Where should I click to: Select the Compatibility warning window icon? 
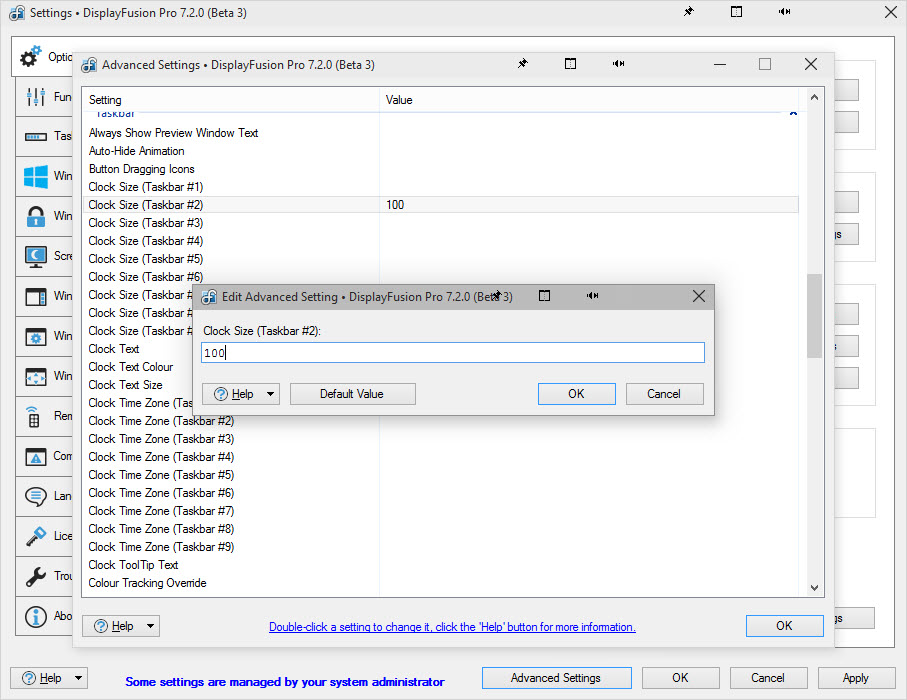point(36,457)
